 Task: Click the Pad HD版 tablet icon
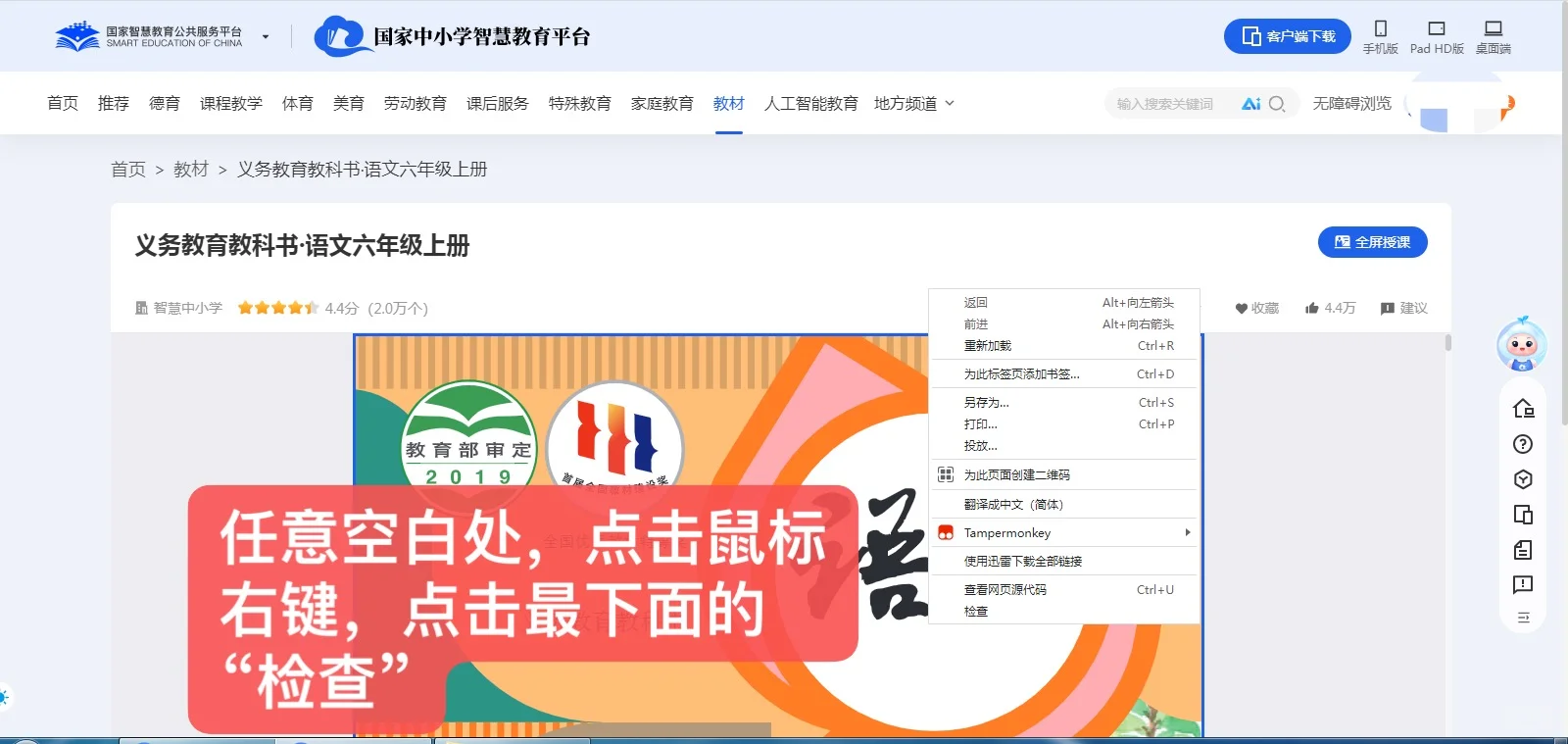(x=1437, y=28)
